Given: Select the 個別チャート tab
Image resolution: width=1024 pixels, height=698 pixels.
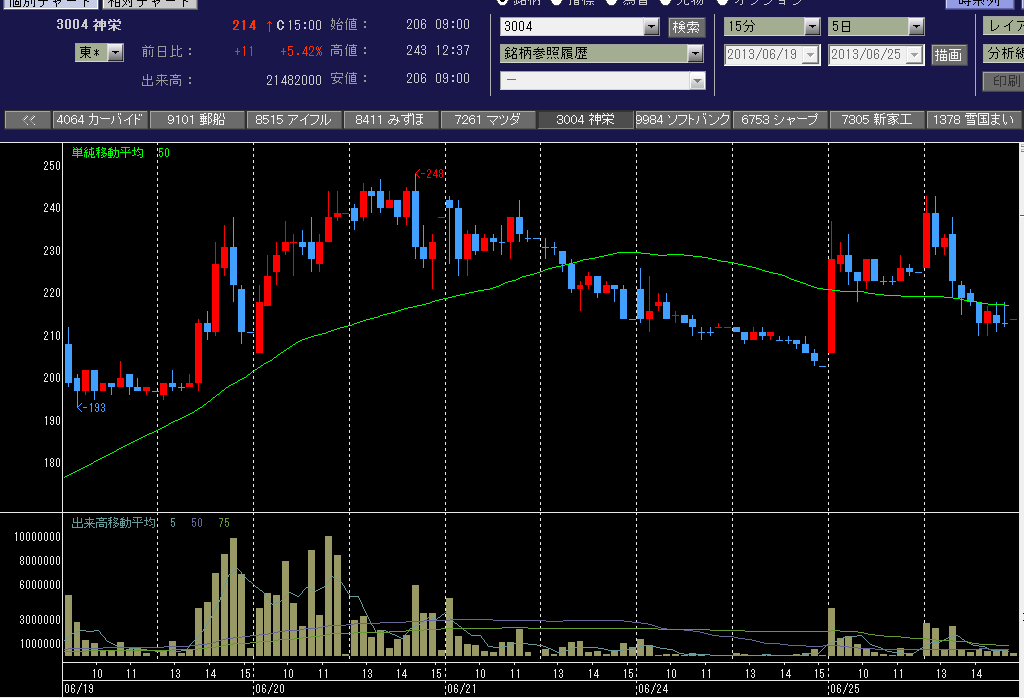Looking at the screenshot, I should [50, 3].
